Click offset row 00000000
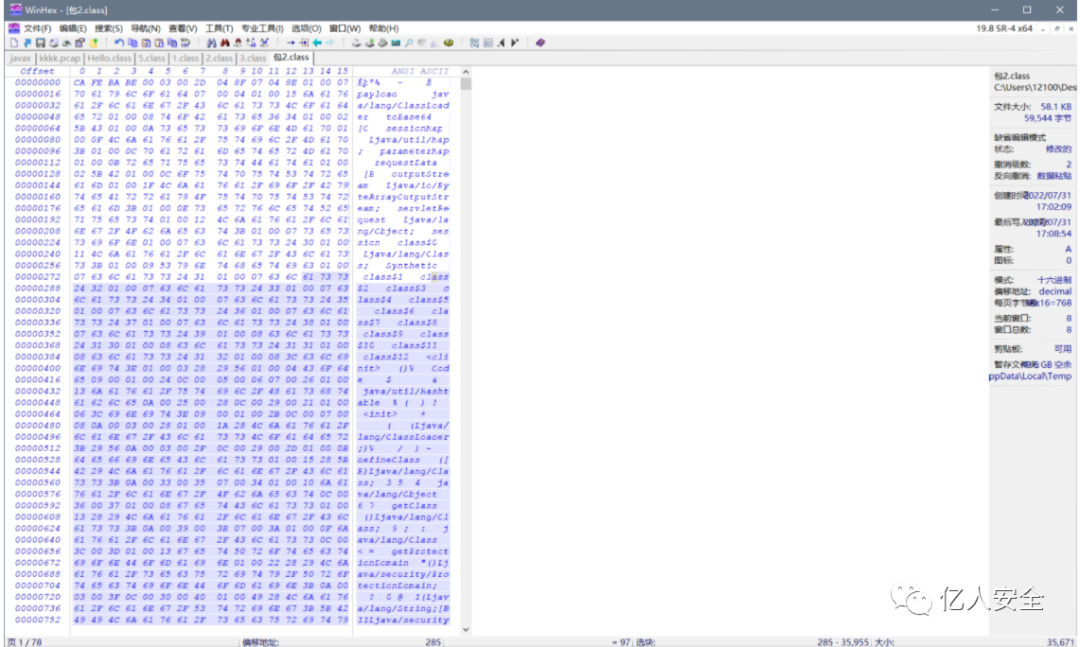The width and height of the screenshot is (1080, 647). click(x=38, y=83)
